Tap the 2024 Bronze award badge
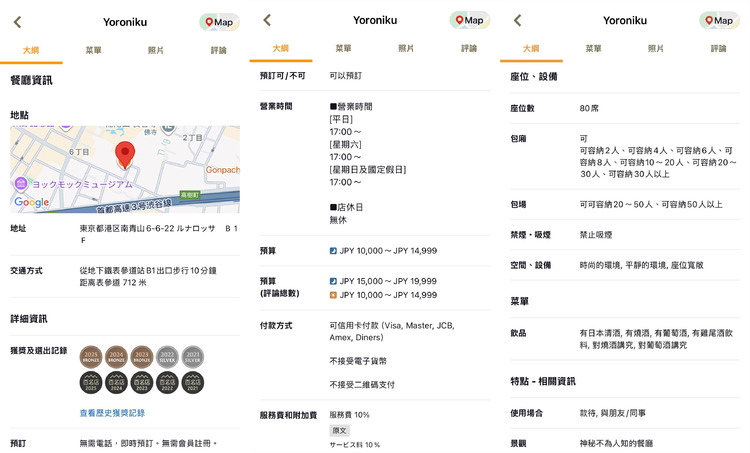This screenshot has width=750, height=453. tap(116, 357)
